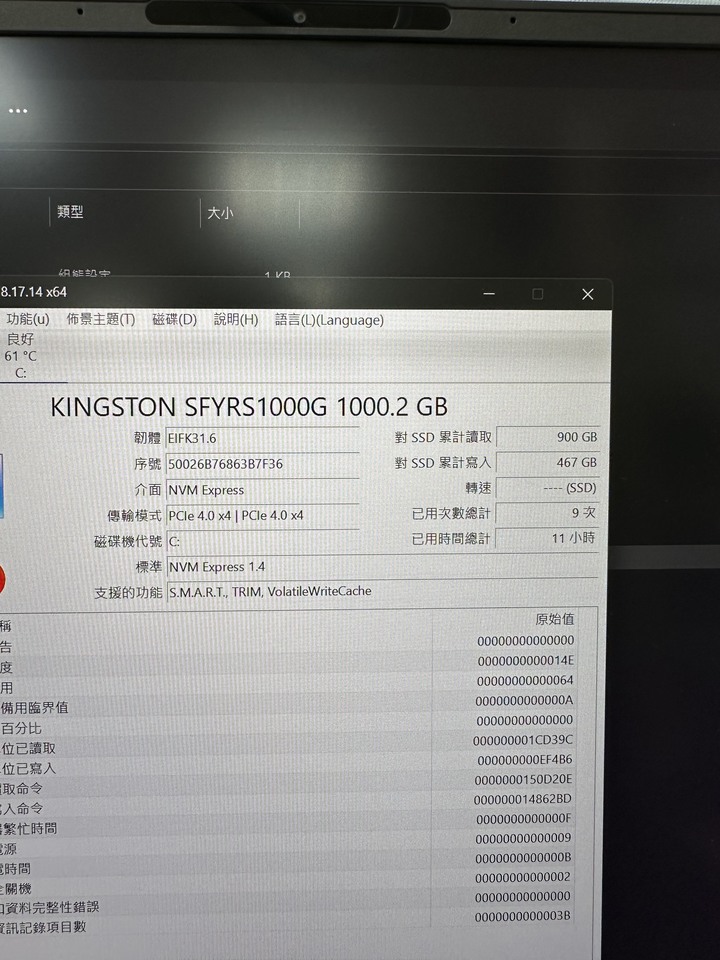
Task: Select the raw value 00000000000064
Action: pos(525,680)
